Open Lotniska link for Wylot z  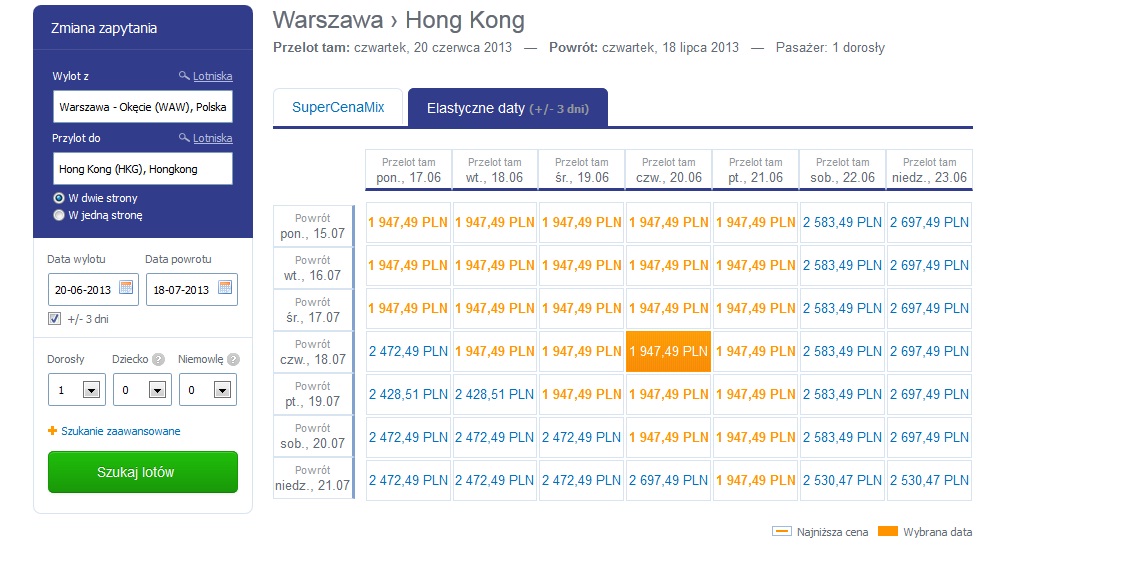tap(212, 76)
